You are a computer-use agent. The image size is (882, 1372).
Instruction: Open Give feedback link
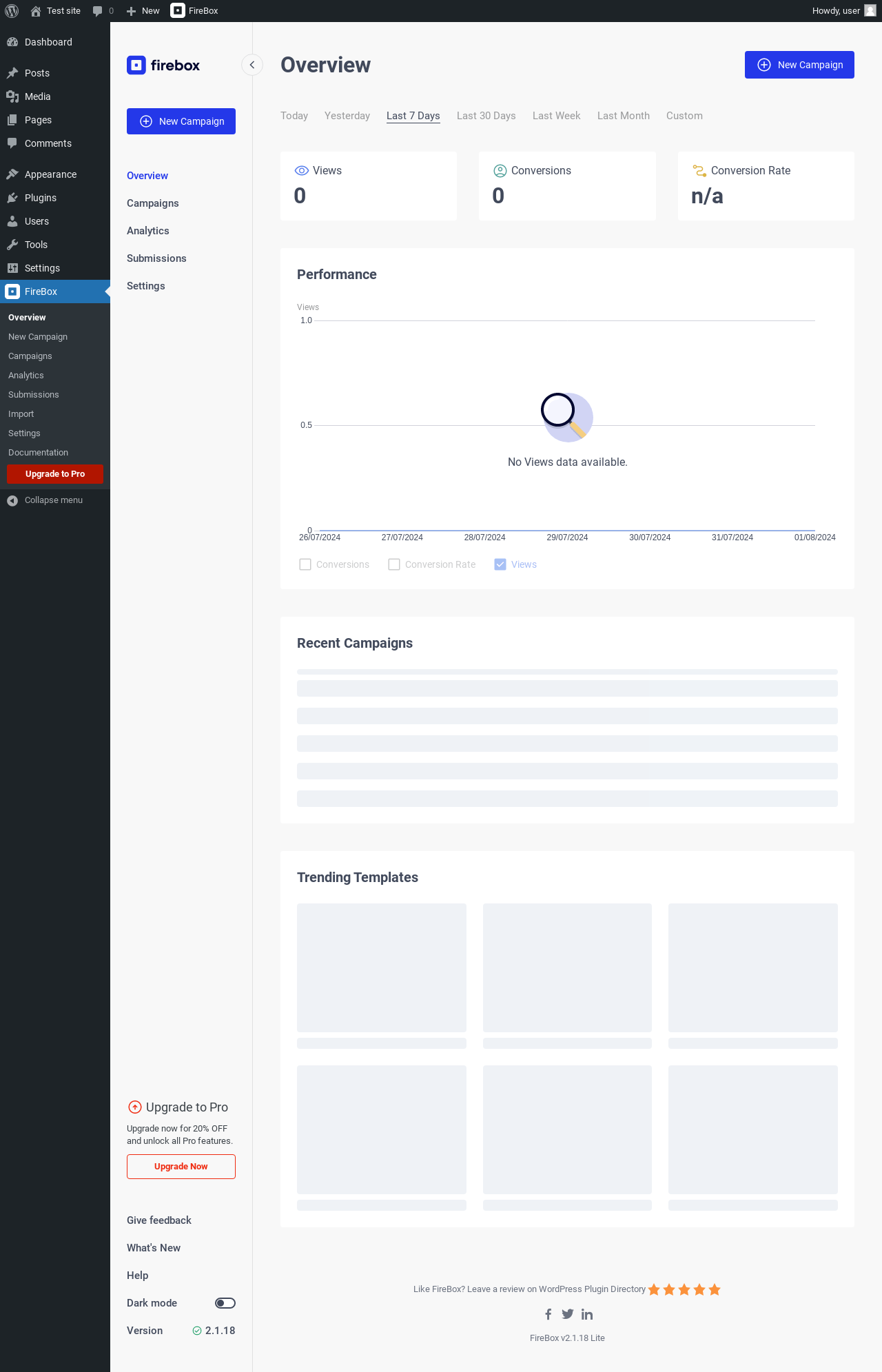pyautogui.click(x=159, y=1220)
